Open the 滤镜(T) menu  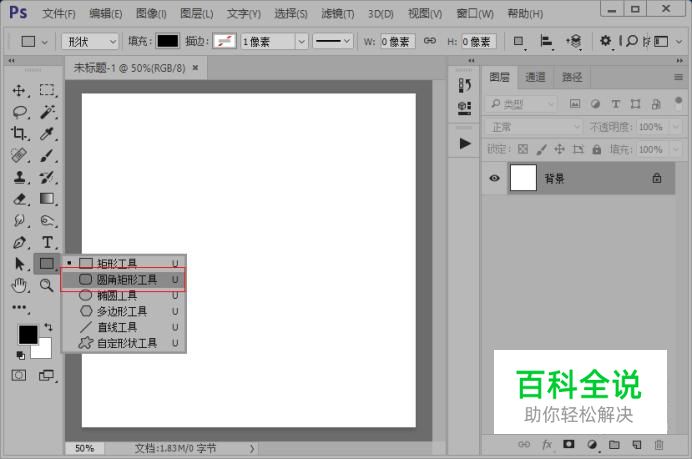tap(338, 14)
